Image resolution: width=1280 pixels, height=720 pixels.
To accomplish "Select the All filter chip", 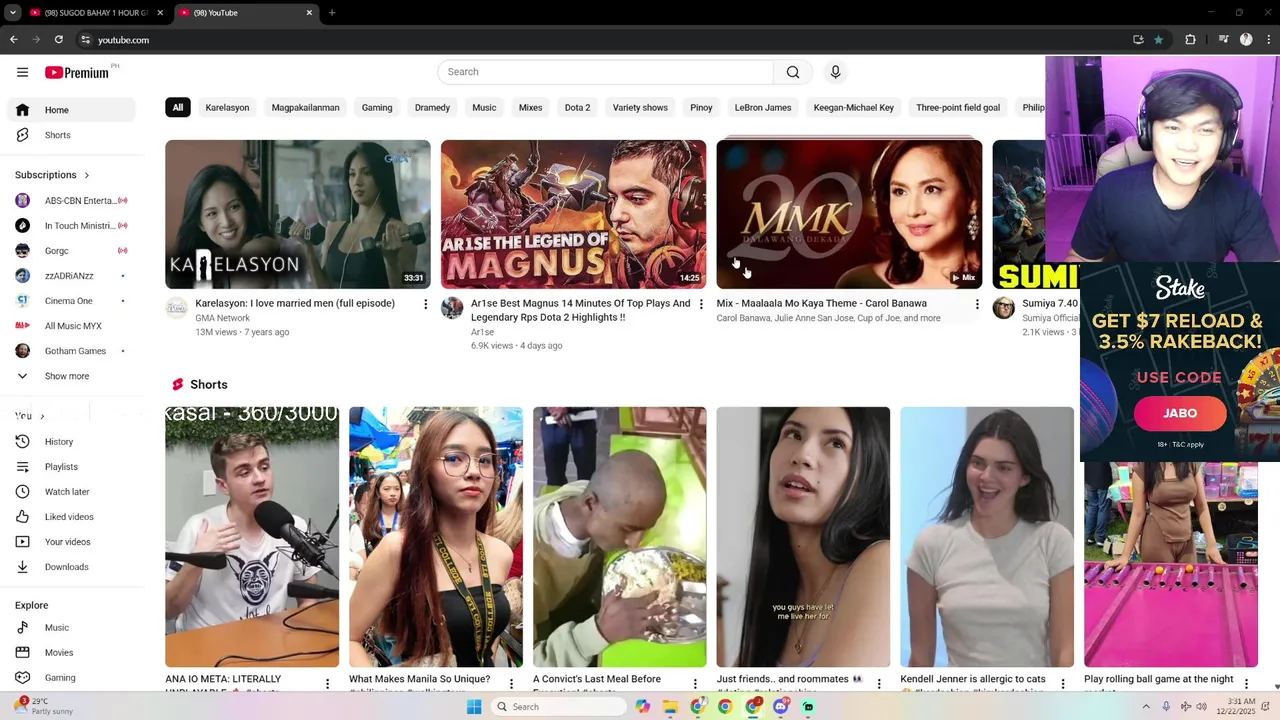I will pos(178,108).
